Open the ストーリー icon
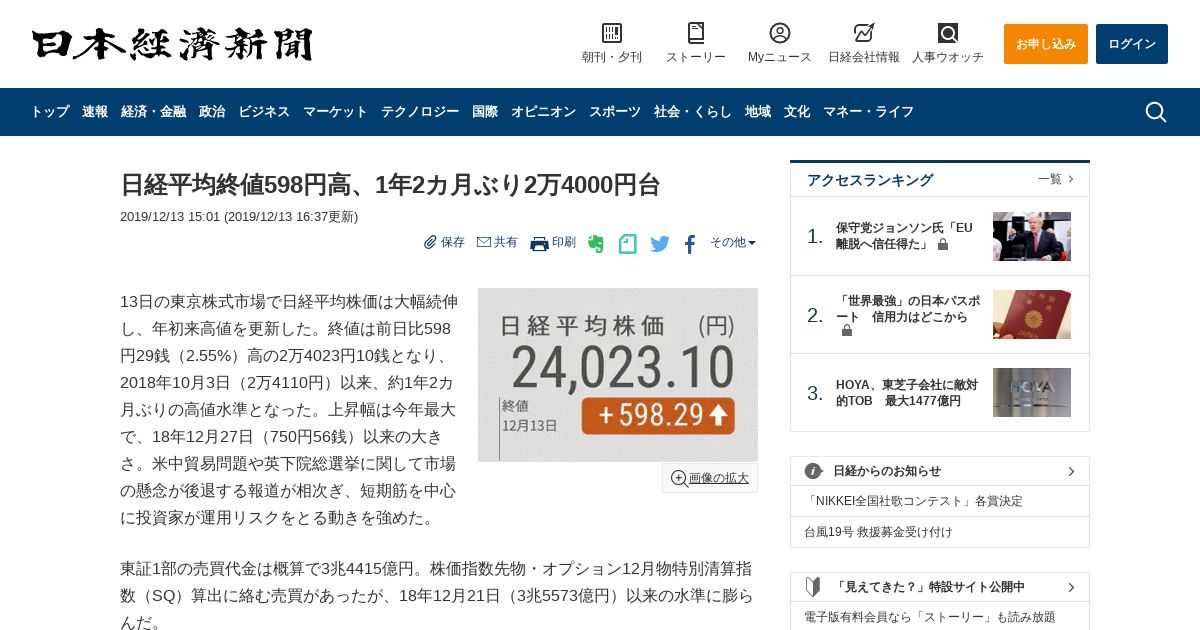Viewport: 1200px width, 630px height. tap(696, 33)
